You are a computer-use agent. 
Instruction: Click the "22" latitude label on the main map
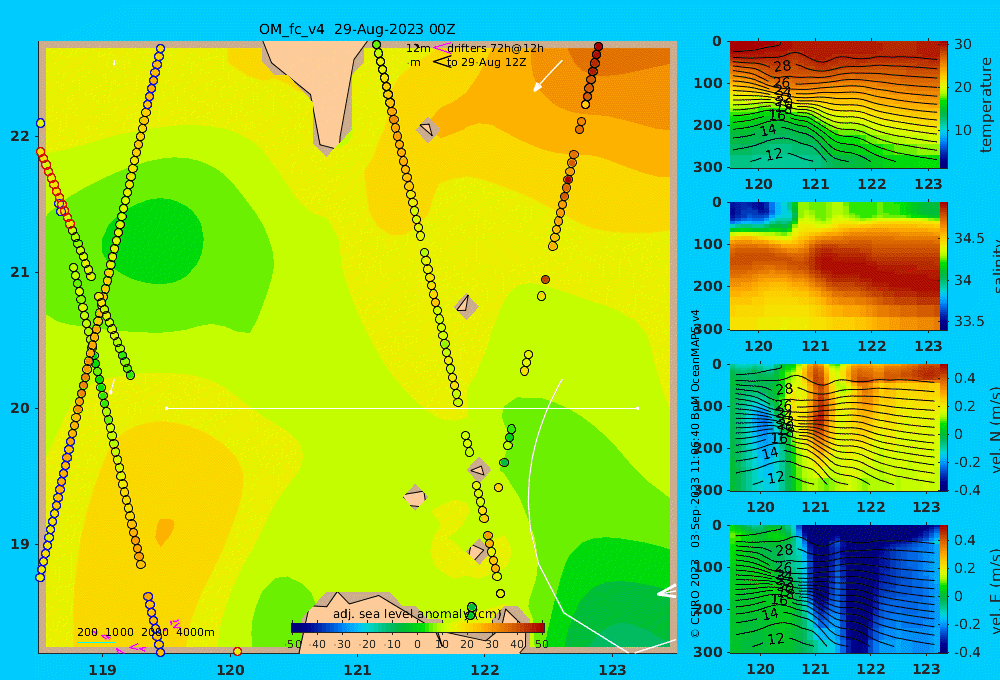click(20, 136)
